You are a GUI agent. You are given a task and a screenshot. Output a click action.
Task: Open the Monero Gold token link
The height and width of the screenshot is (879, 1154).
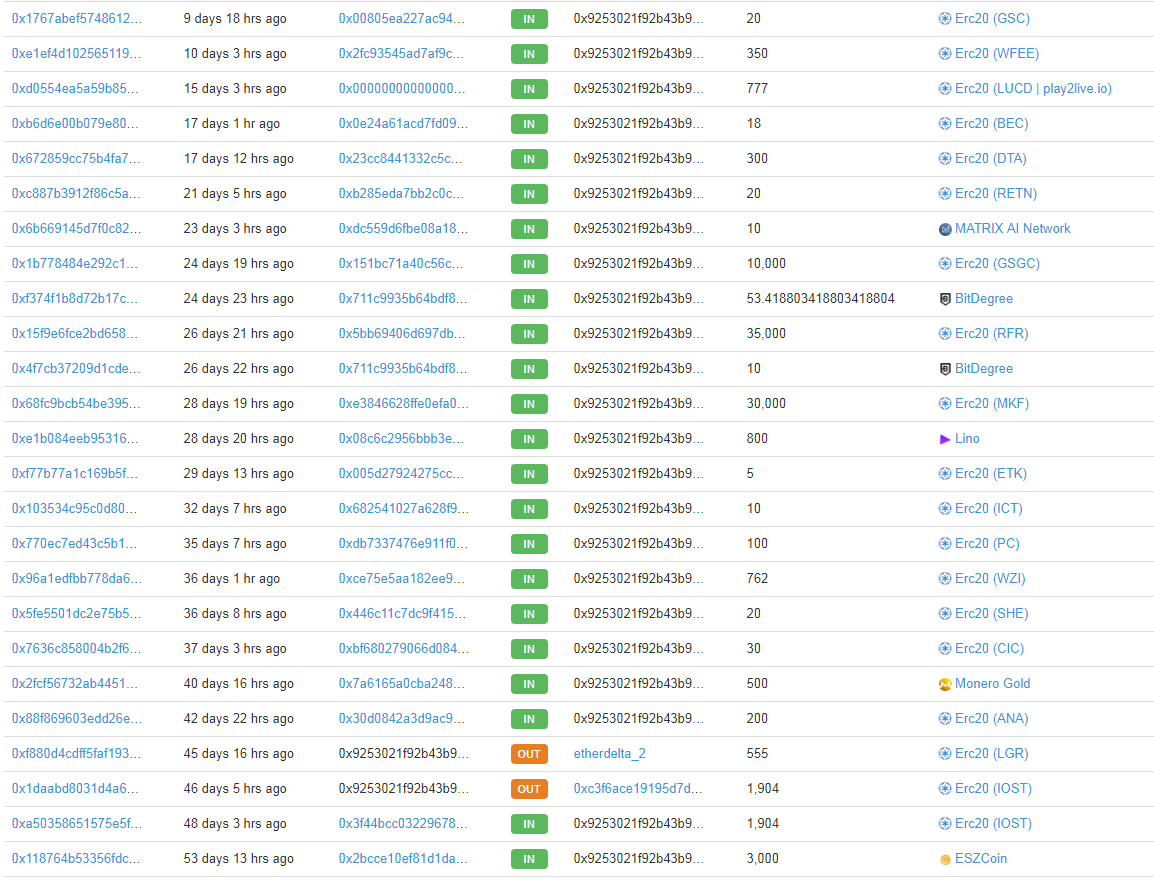click(993, 684)
